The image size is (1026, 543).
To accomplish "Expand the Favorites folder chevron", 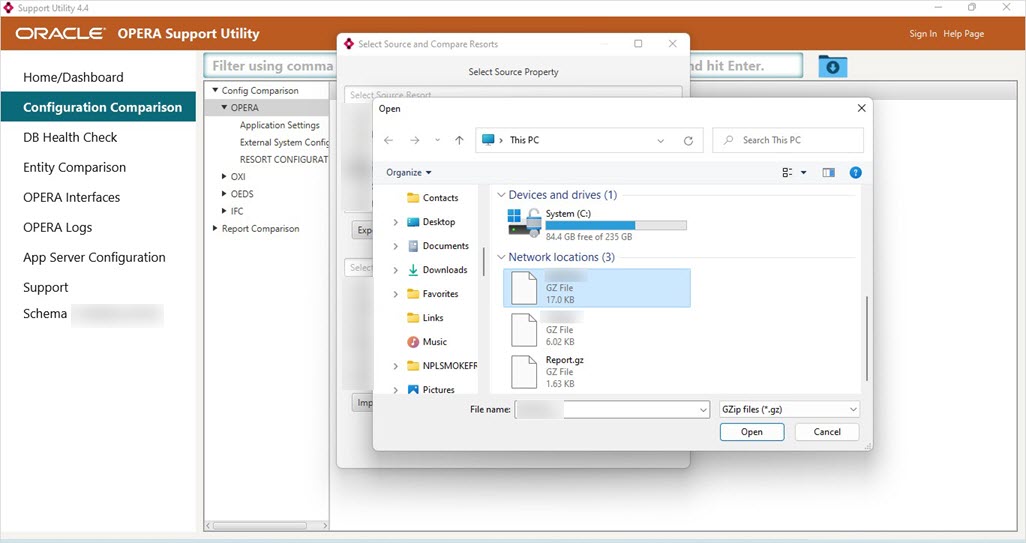I will coord(395,294).
